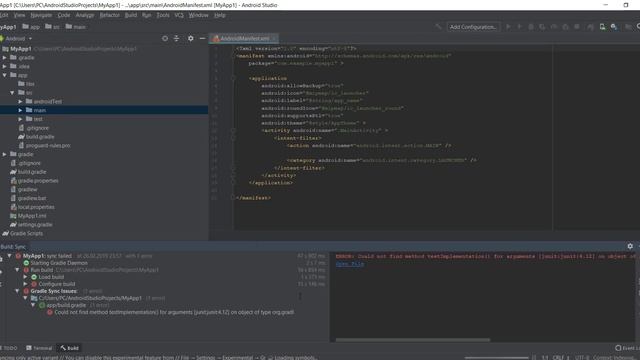Click the CRLF line separator in status bar
This screenshot has height=360, width=640.
coord(561,358)
